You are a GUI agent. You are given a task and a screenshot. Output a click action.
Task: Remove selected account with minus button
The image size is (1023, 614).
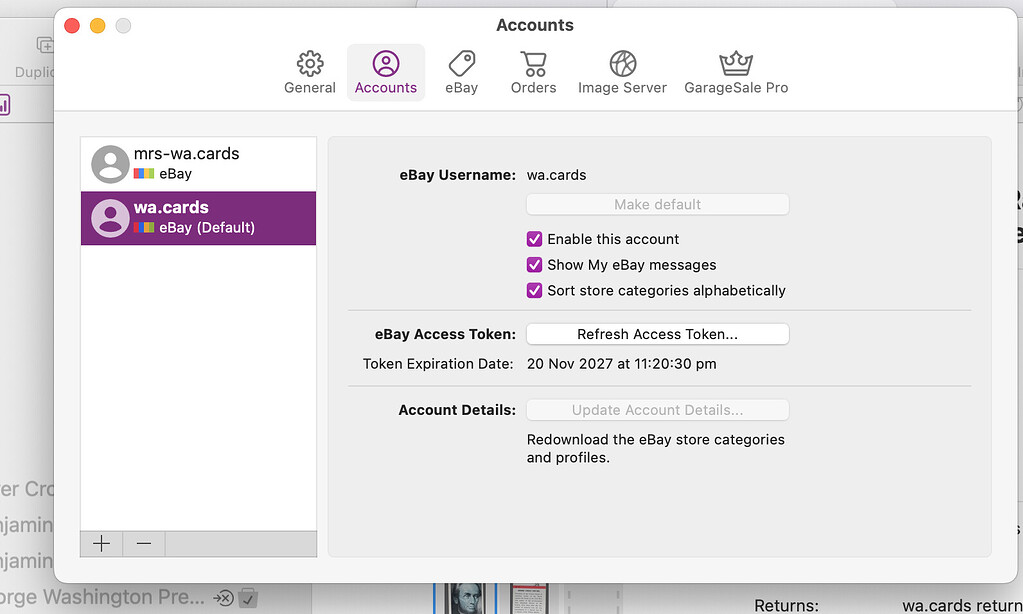[144, 544]
